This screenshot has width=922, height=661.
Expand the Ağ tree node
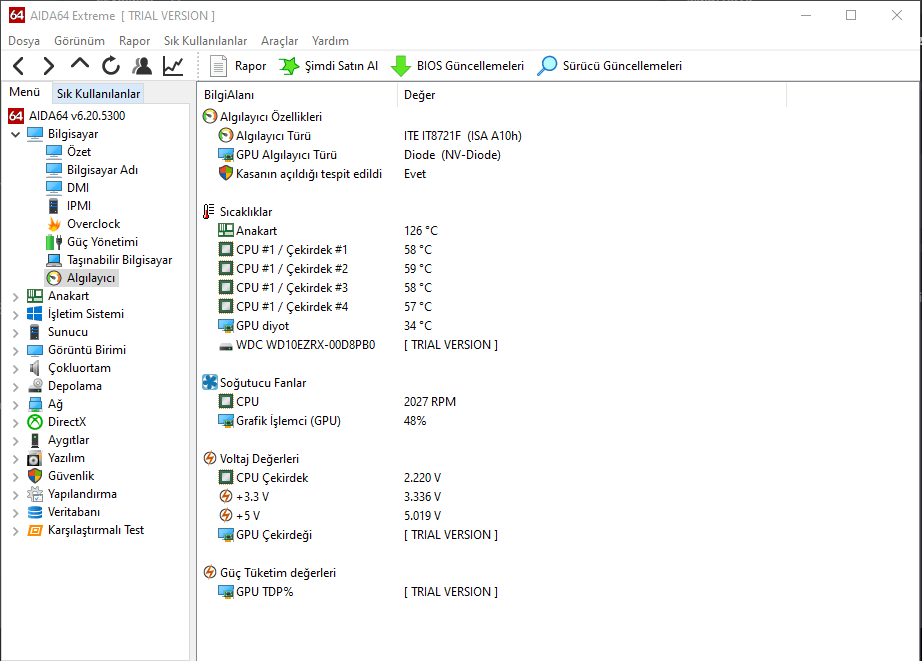16,405
